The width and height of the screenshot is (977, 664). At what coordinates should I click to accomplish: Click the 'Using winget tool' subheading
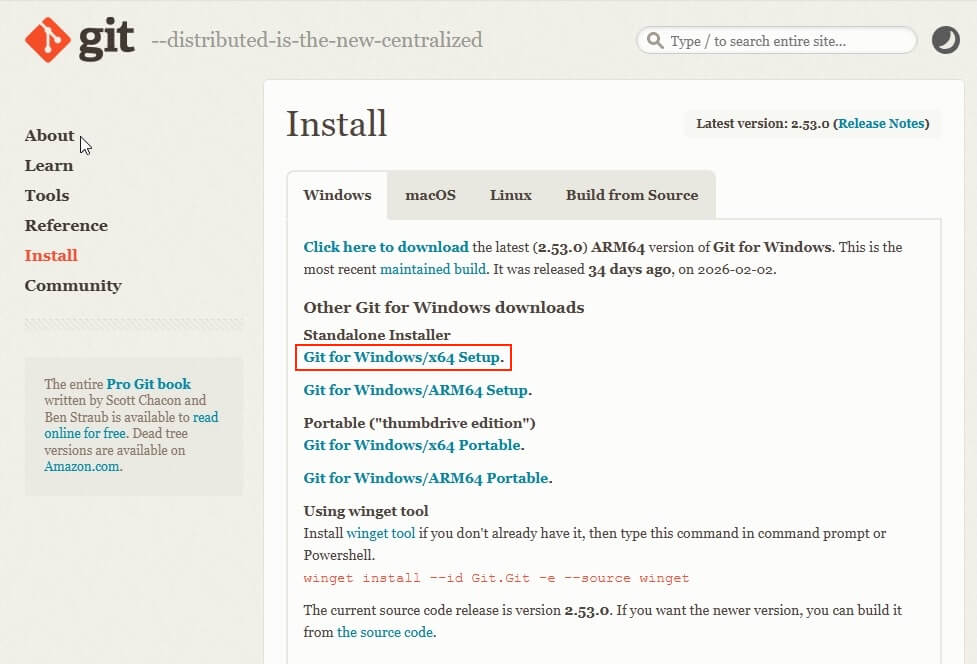[366, 511]
